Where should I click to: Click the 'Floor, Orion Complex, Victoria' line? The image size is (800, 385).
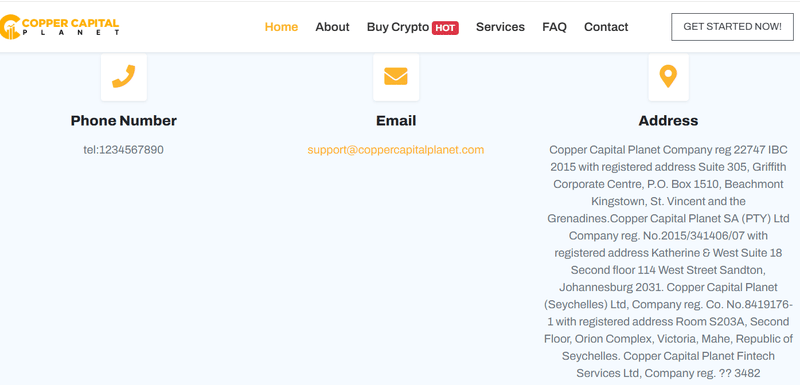(x=668, y=339)
